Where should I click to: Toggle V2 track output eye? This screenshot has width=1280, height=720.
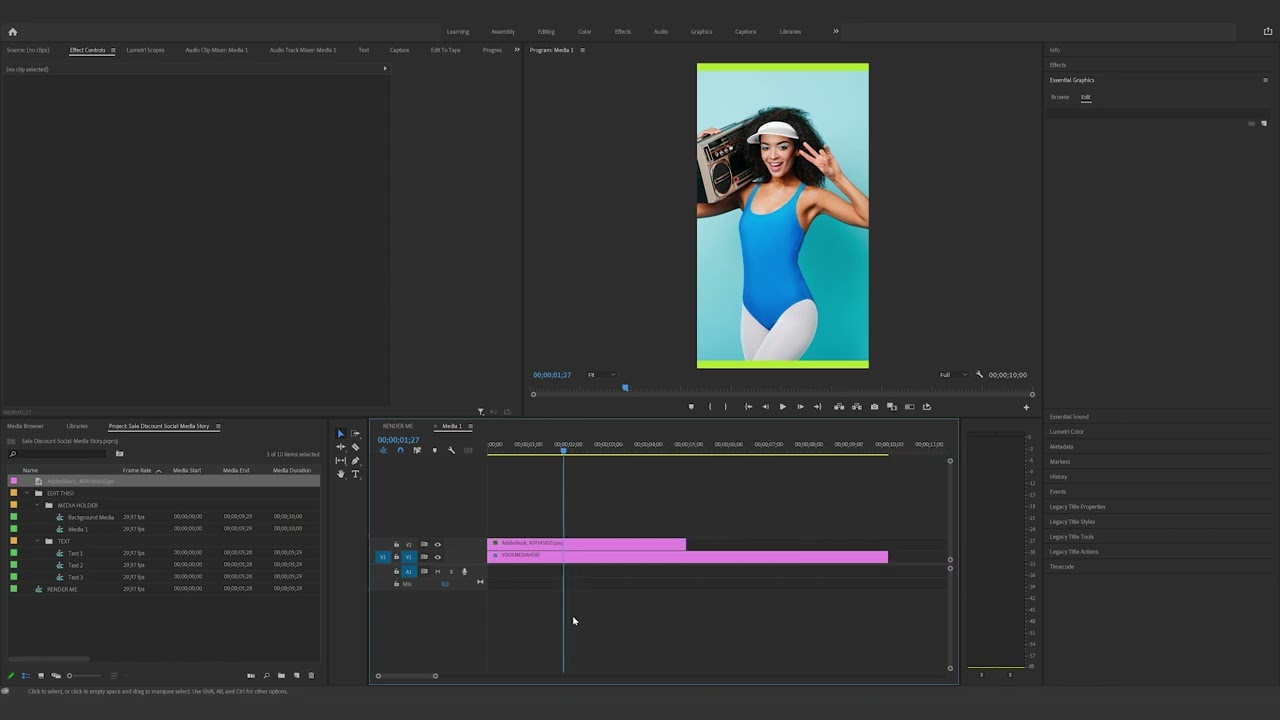pos(437,545)
